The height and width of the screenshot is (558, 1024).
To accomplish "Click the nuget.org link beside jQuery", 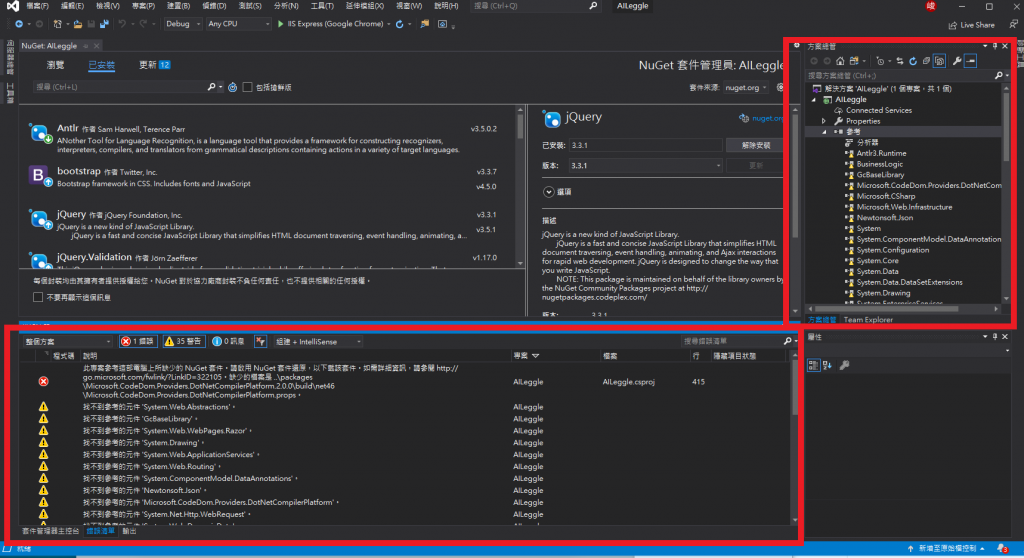I will click(x=767, y=118).
